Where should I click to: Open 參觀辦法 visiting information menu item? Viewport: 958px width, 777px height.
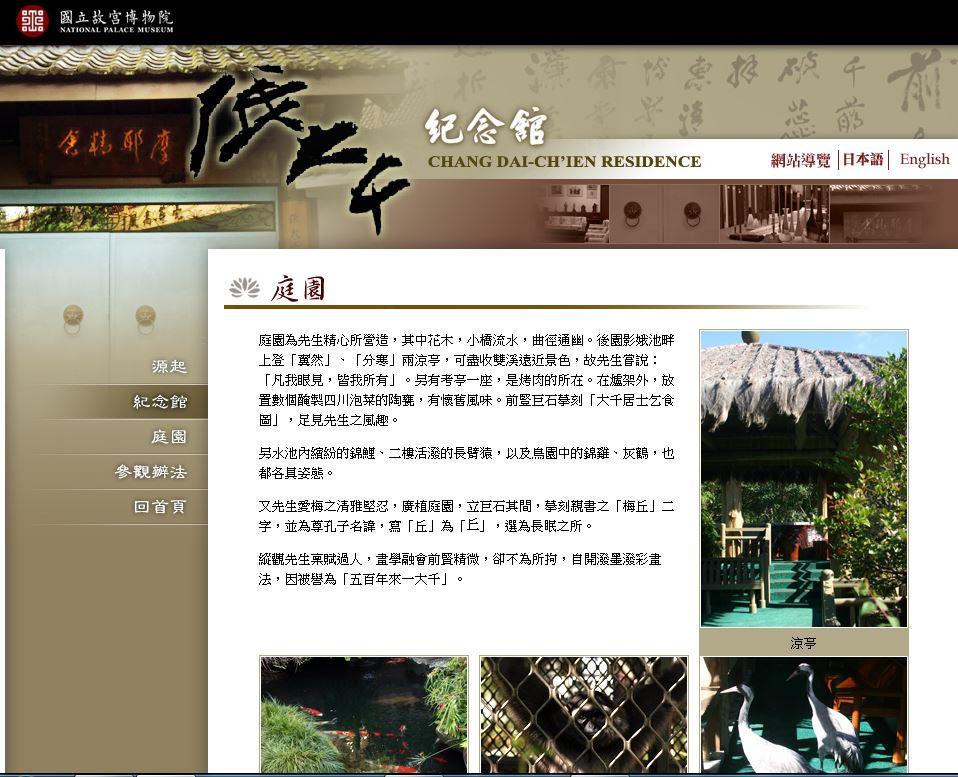[150, 472]
